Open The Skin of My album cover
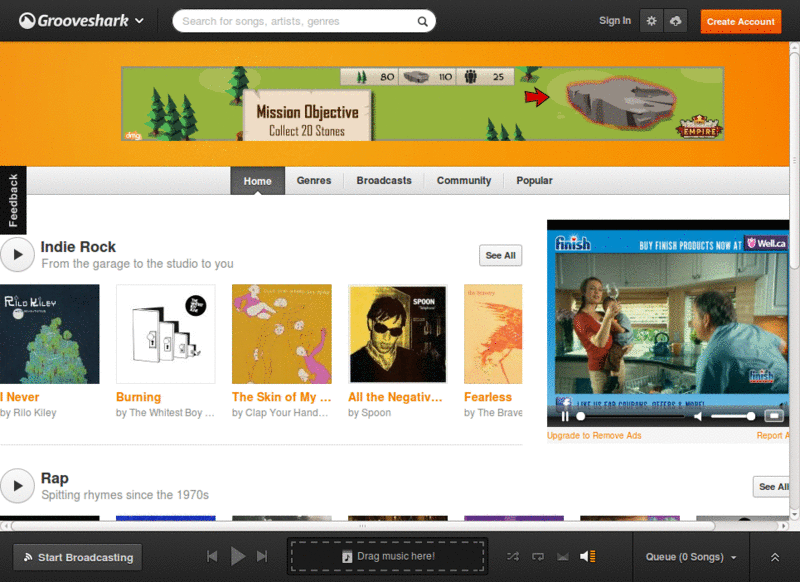Screen dimensions: 800x582 [x=282, y=334]
